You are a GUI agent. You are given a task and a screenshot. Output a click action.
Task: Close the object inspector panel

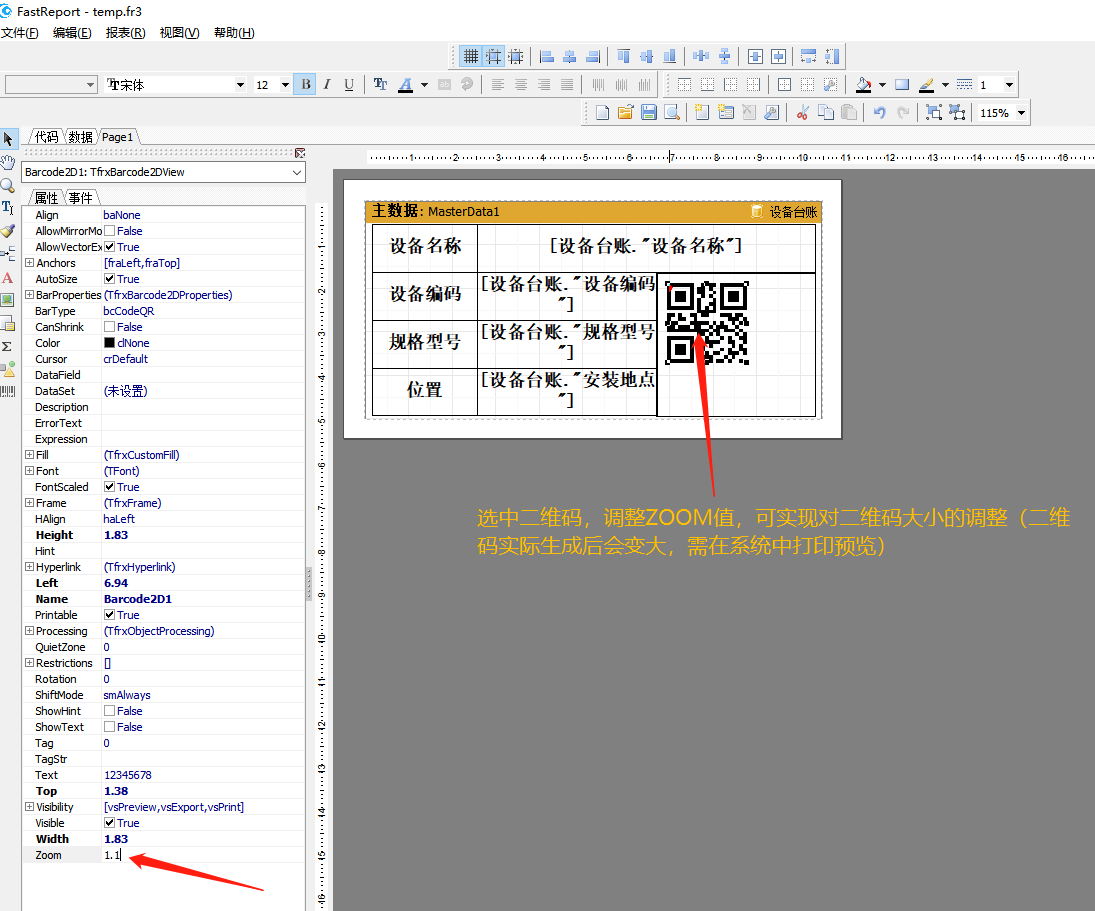[x=300, y=153]
